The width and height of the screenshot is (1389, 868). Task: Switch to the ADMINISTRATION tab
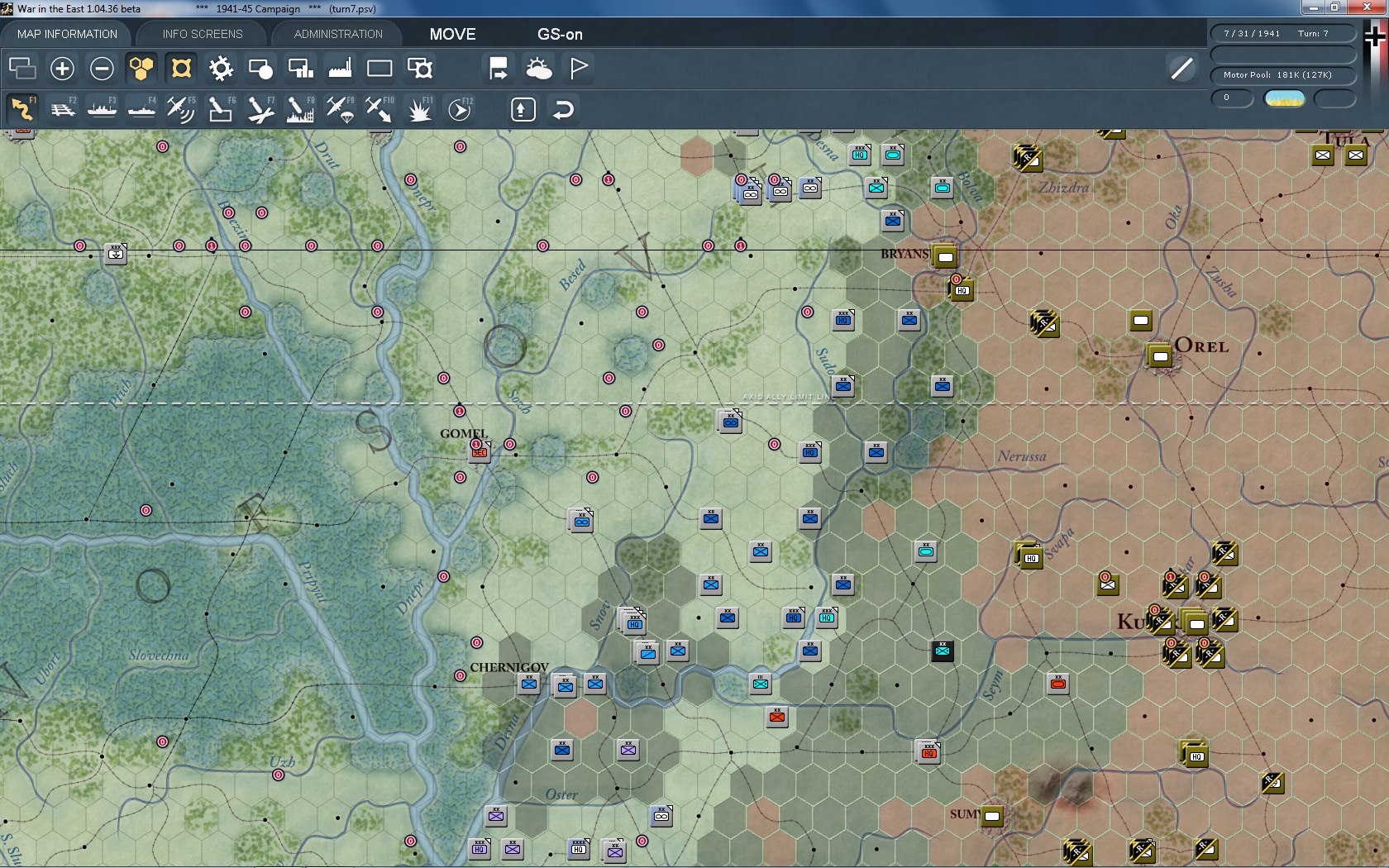338,34
